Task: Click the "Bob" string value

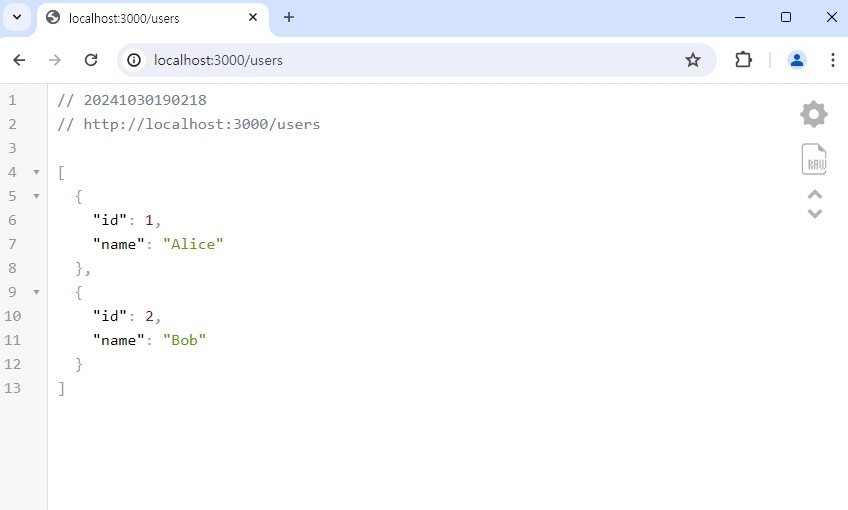Action: (x=184, y=340)
